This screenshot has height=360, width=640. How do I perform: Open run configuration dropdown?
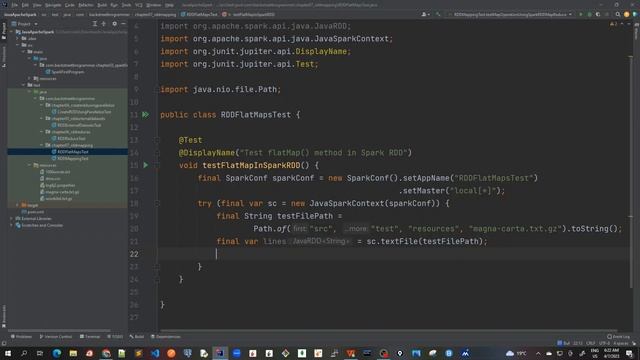(x=510, y=14)
